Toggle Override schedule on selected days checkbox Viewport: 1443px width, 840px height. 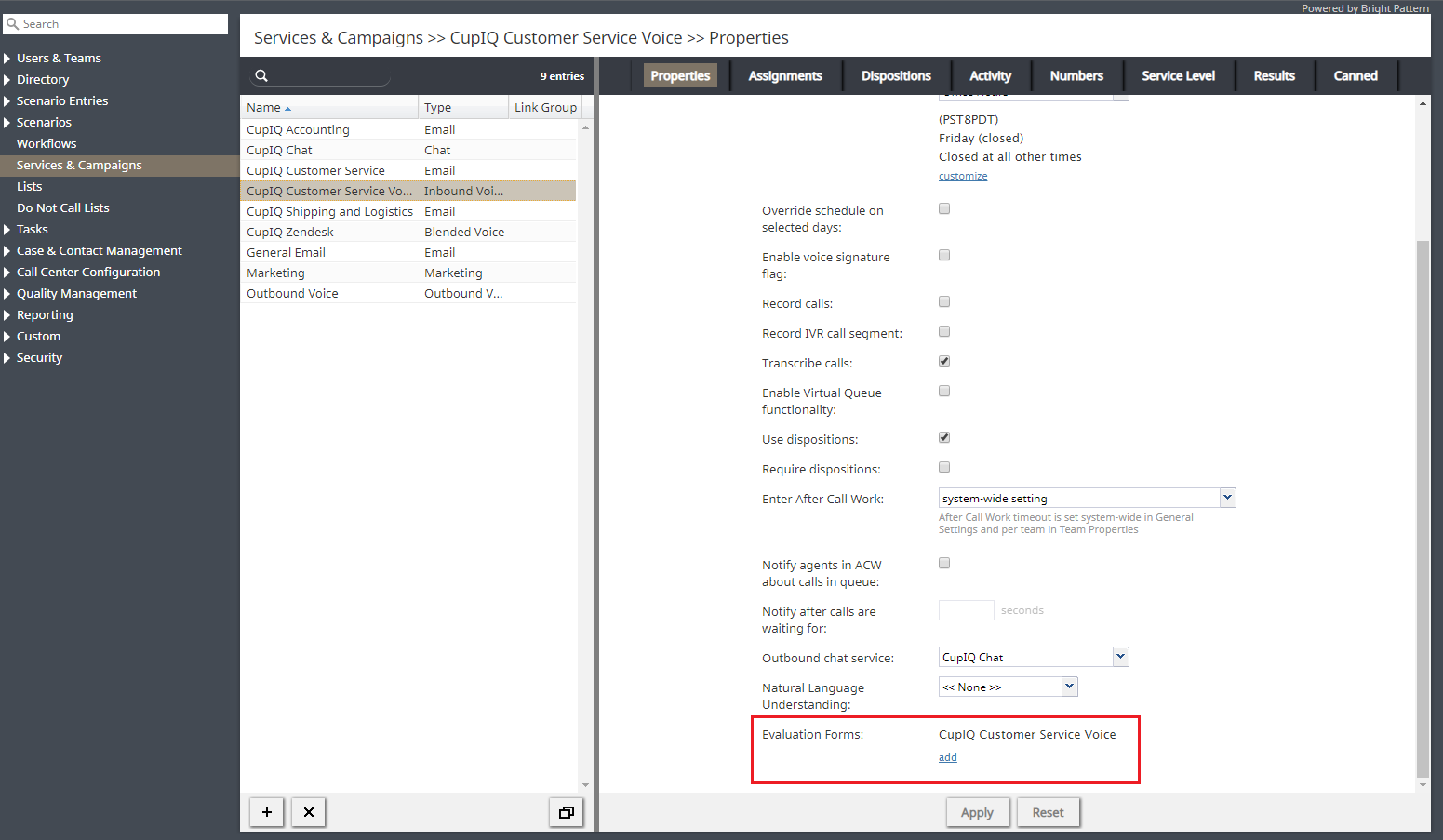(944, 208)
